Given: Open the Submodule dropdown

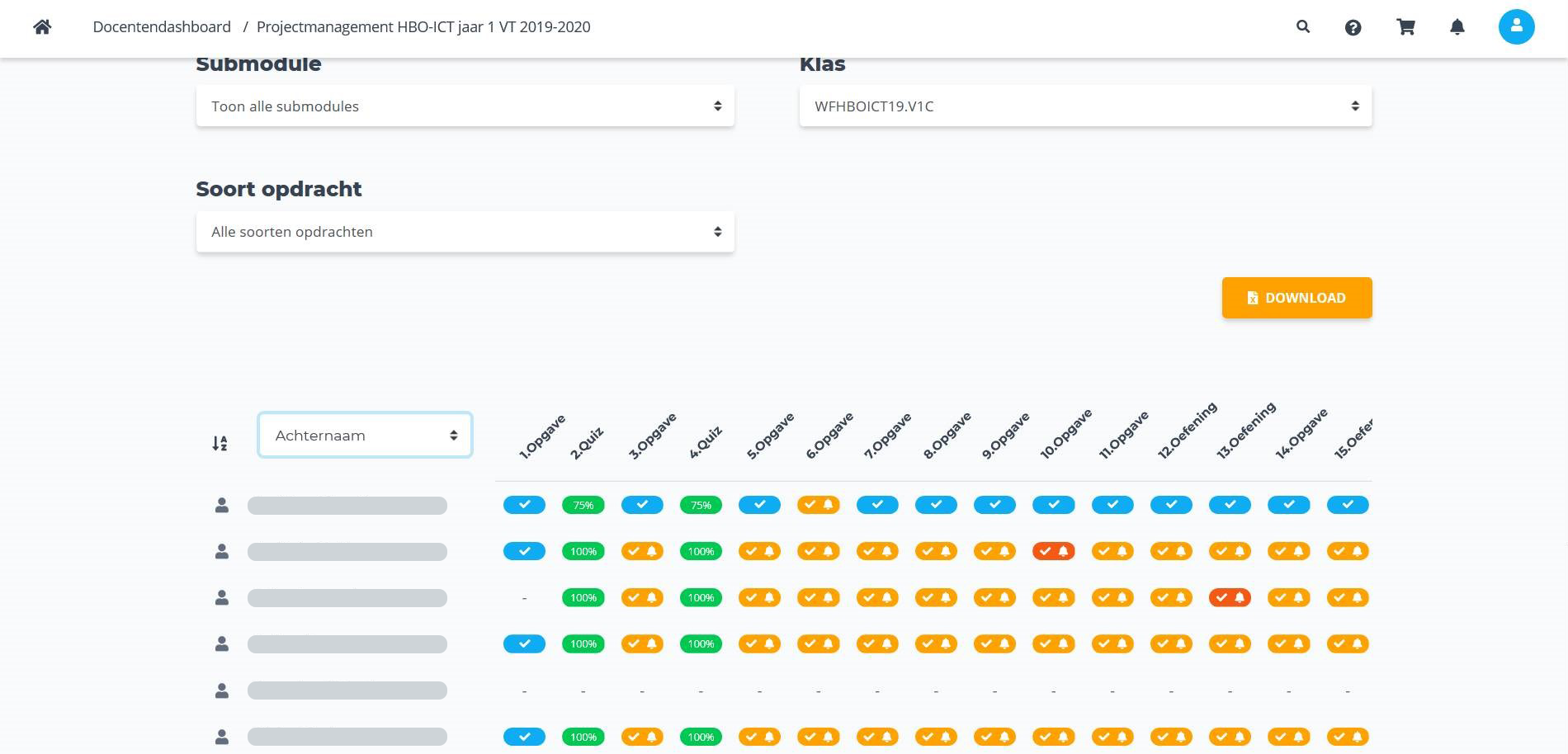Looking at the screenshot, I should click(465, 106).
